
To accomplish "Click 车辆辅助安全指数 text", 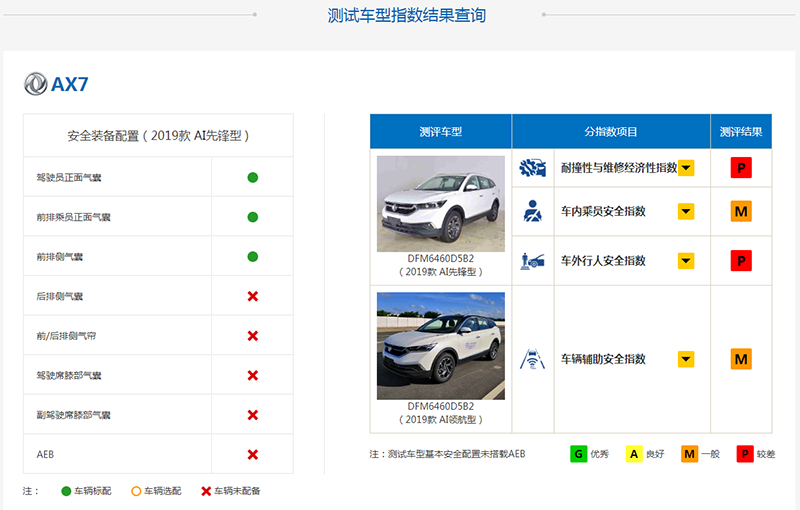I will click(x=604, y=359).
